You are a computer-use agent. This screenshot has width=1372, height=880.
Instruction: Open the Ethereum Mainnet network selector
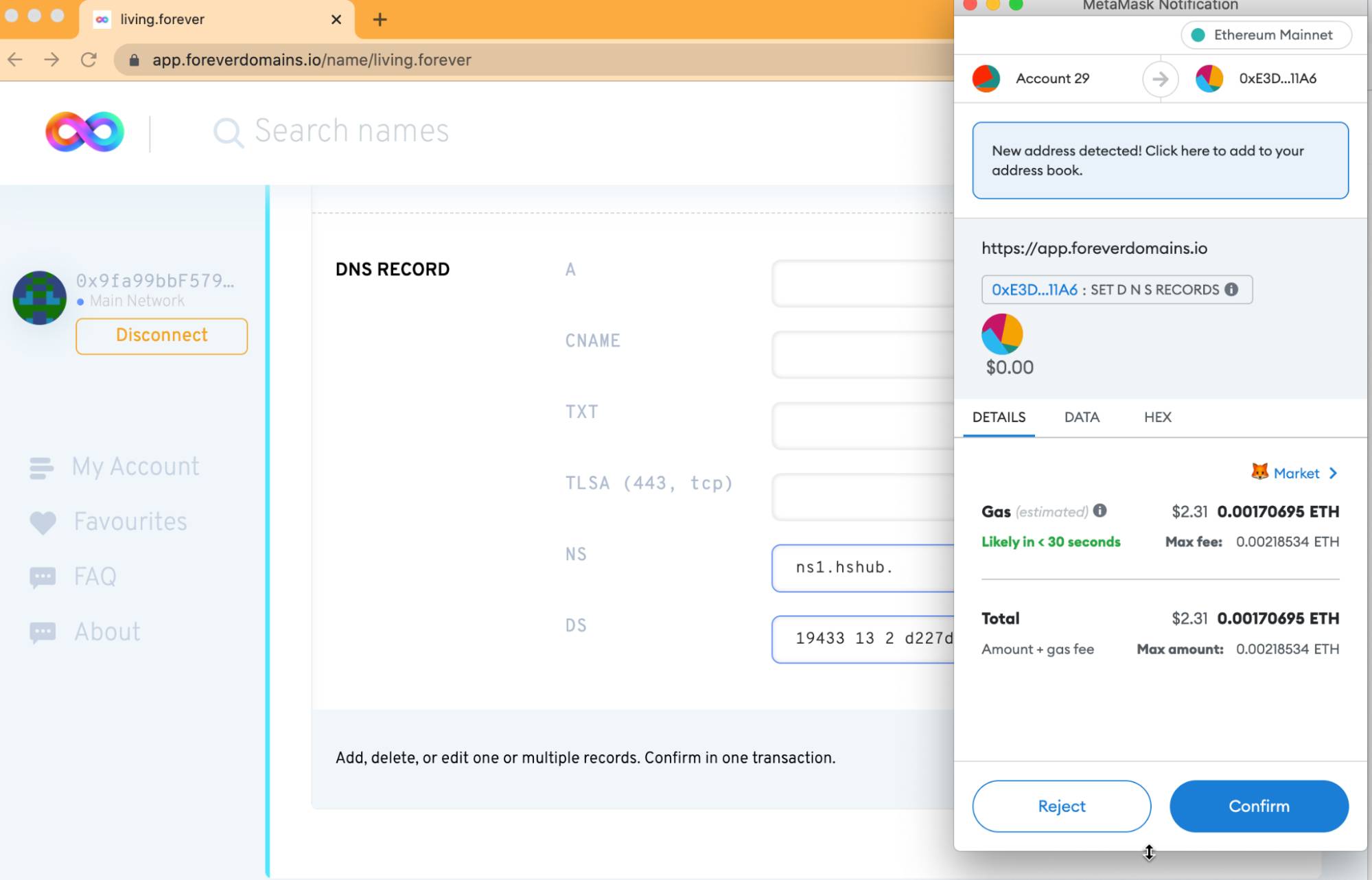1266,35
